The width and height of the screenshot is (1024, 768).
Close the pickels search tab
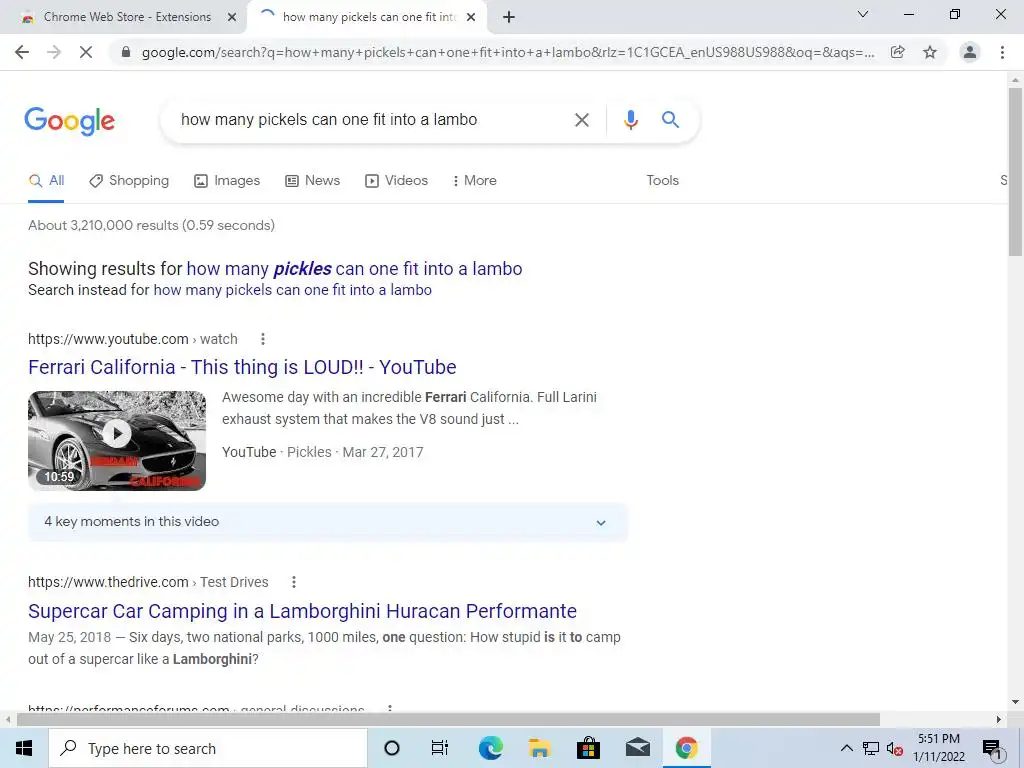tap(471, 18)
